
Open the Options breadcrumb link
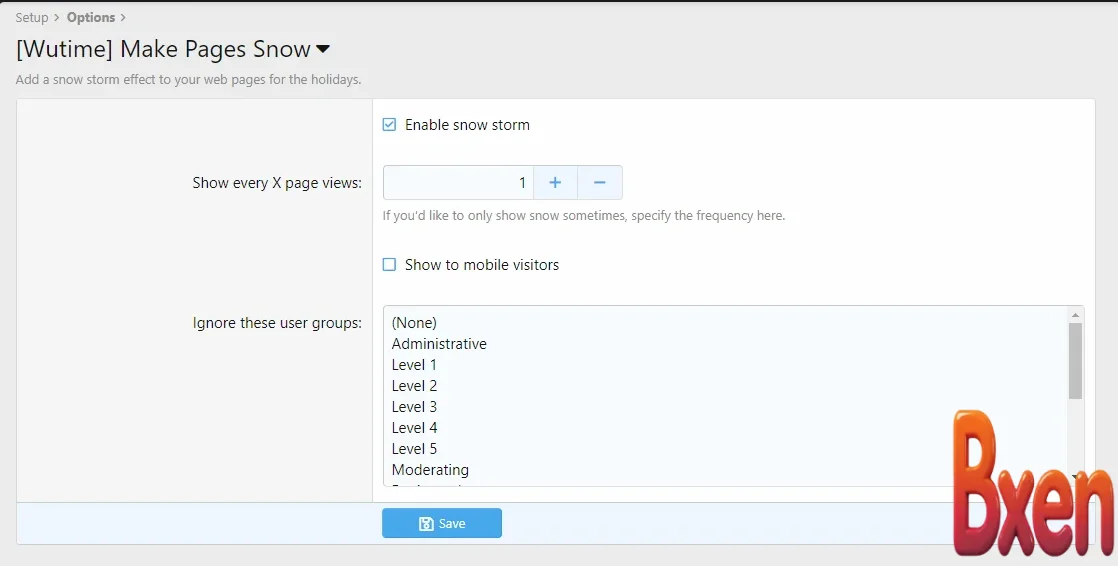tap(91, 17)
